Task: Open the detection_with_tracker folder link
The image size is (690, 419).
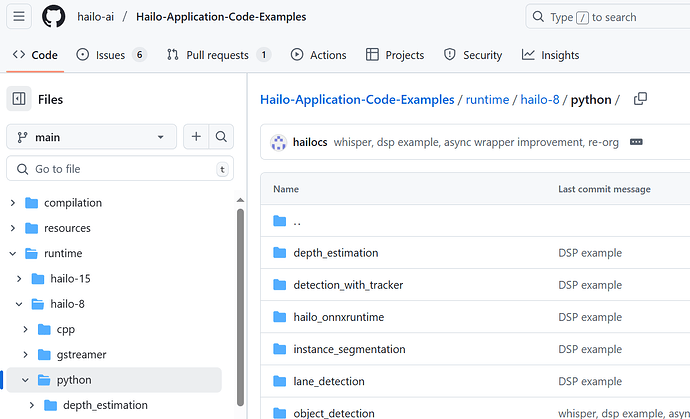Action: 348,285
